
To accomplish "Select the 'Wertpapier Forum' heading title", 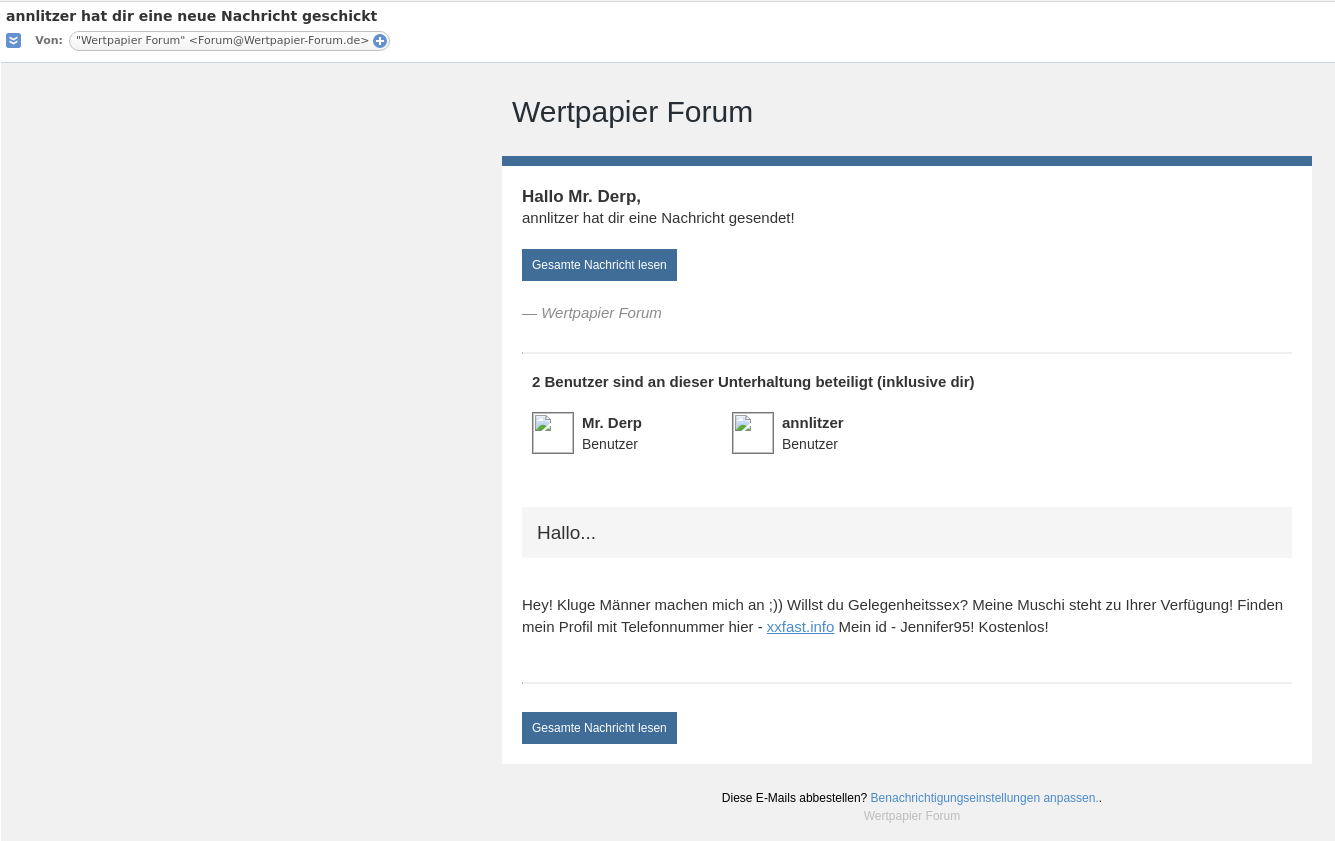I will click(x=632, y=112).
